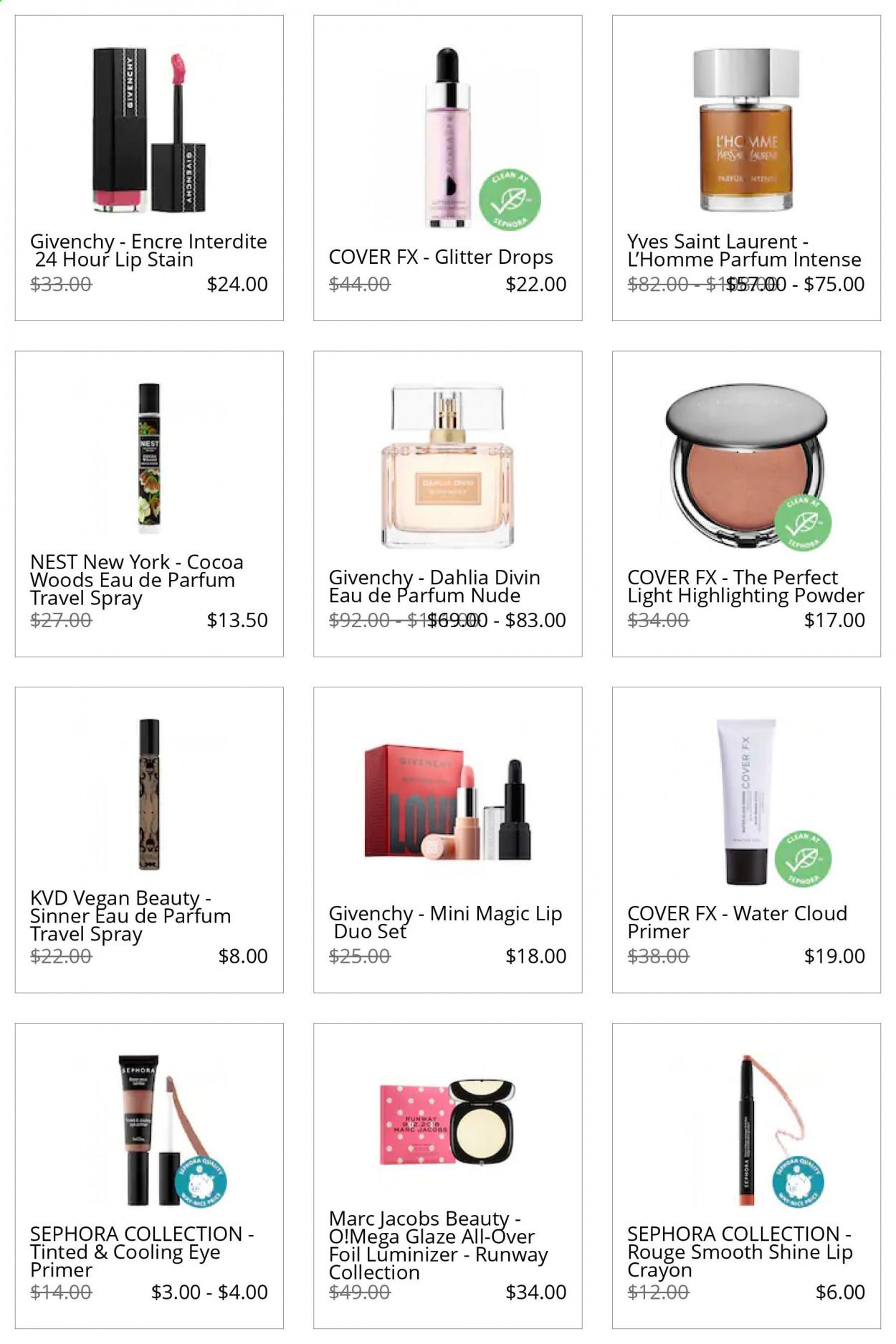Click the Clean at Sephora badge on Glitter Drops
Screen dimensions: 896x1344
click(x=510, y=199)
